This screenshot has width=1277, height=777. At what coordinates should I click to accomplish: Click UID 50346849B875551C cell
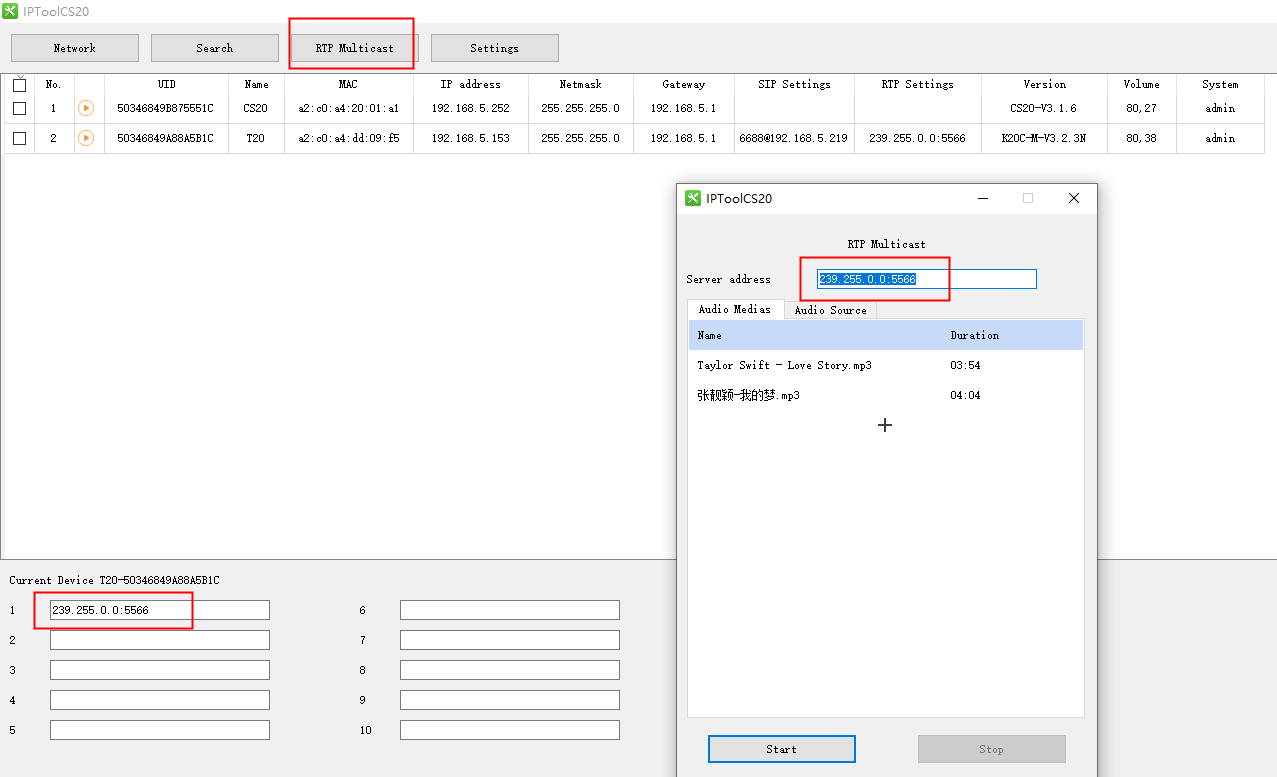(x=166, y=108)
